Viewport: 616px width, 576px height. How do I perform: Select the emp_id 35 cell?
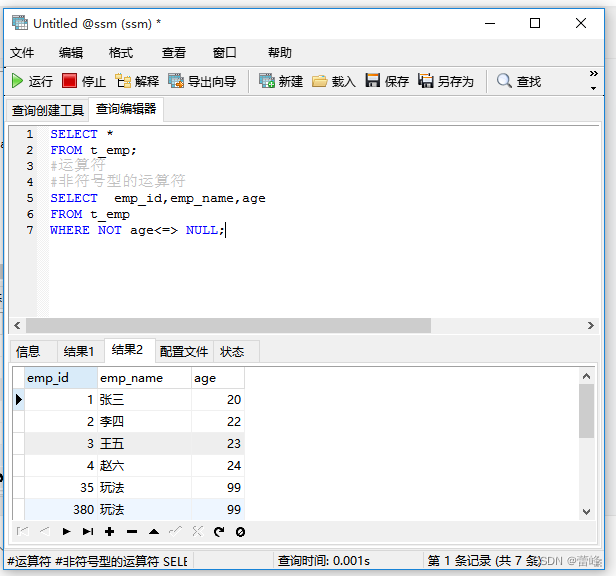pos(61,488)
